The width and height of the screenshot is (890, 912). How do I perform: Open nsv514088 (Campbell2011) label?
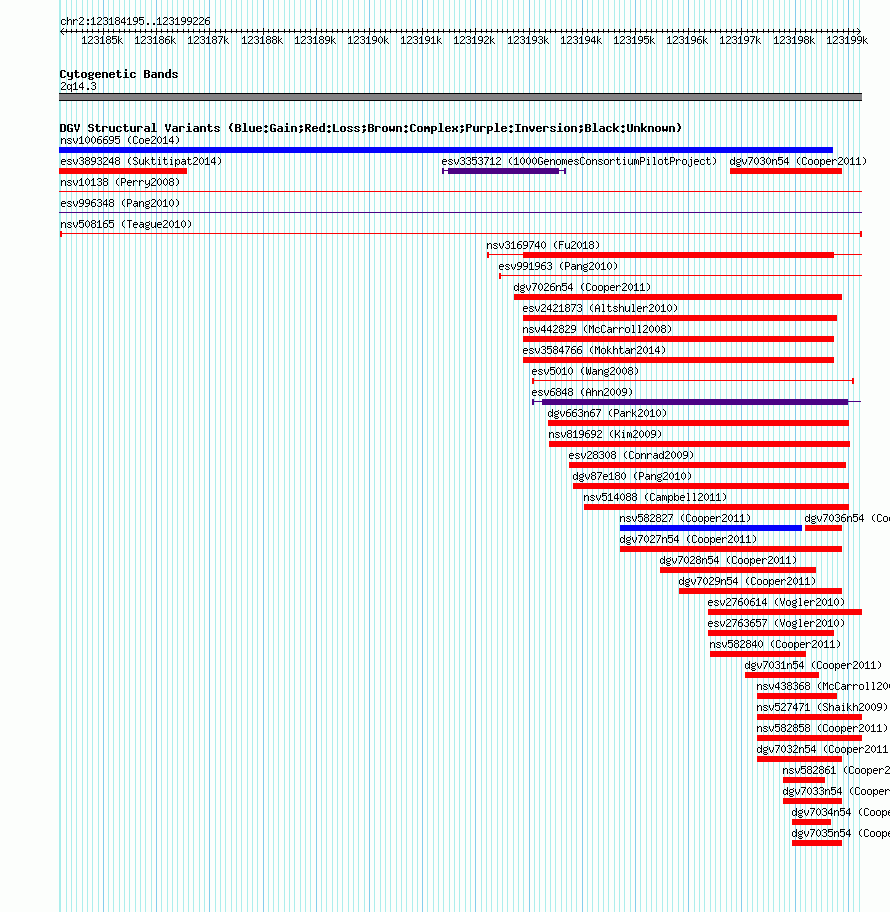[656, 496]
